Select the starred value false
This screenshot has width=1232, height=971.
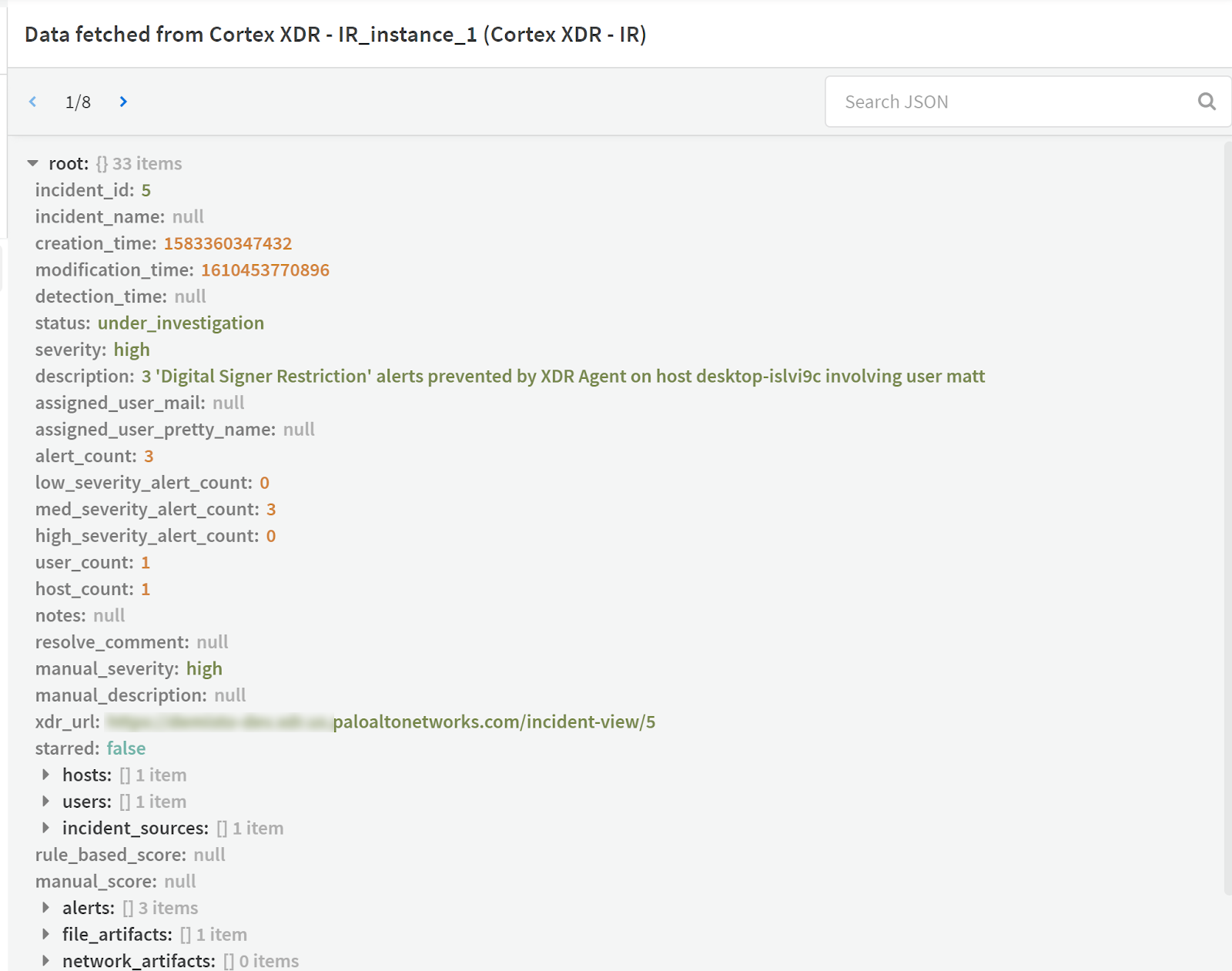(x=126, y=748)
